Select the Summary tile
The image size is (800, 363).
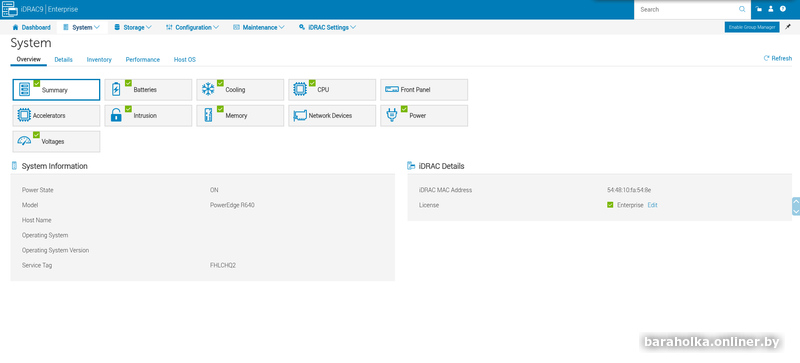(56, 90)
